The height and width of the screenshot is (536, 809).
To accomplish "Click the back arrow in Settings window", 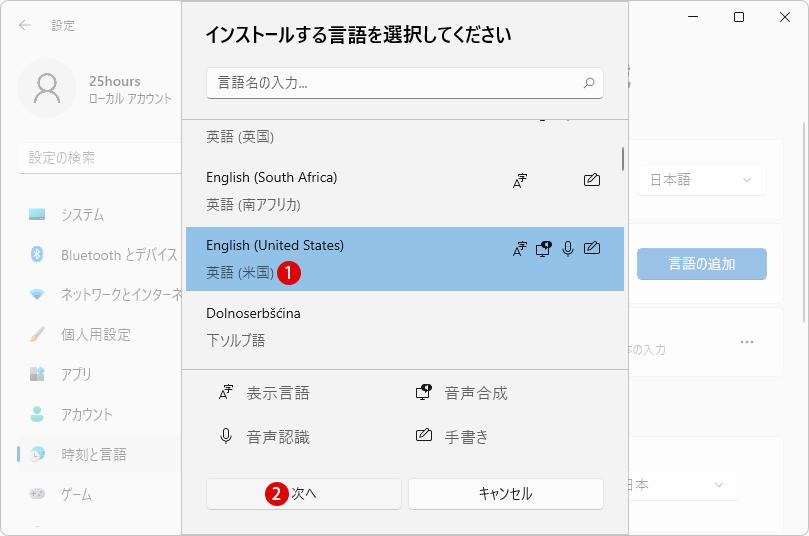I will point(25,25).
